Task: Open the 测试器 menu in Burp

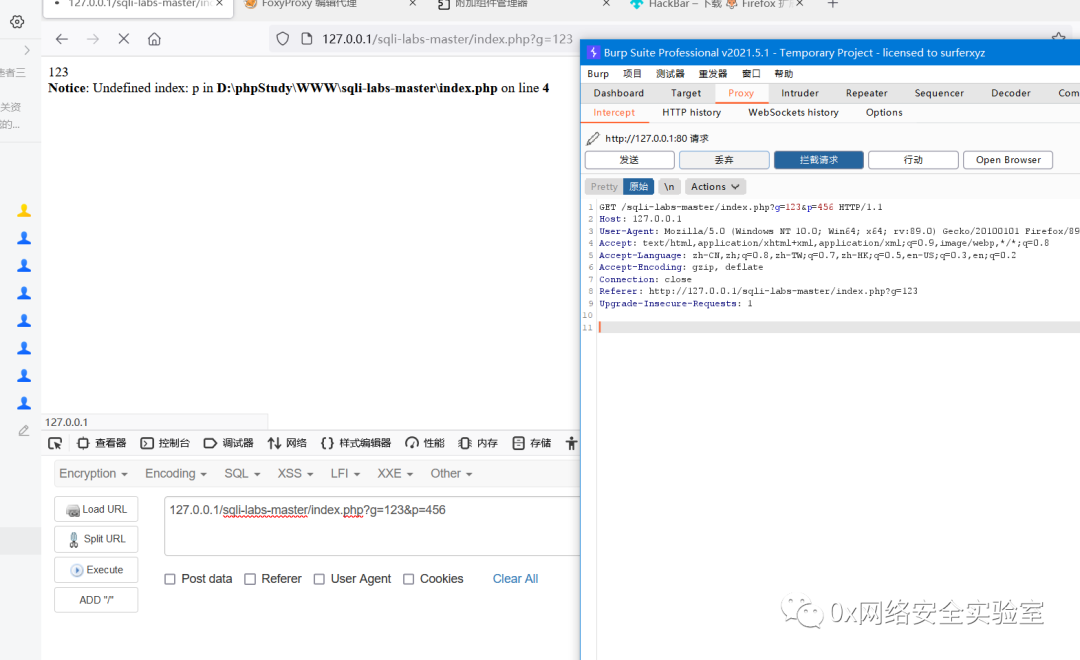Action: (x=670, y=74)
